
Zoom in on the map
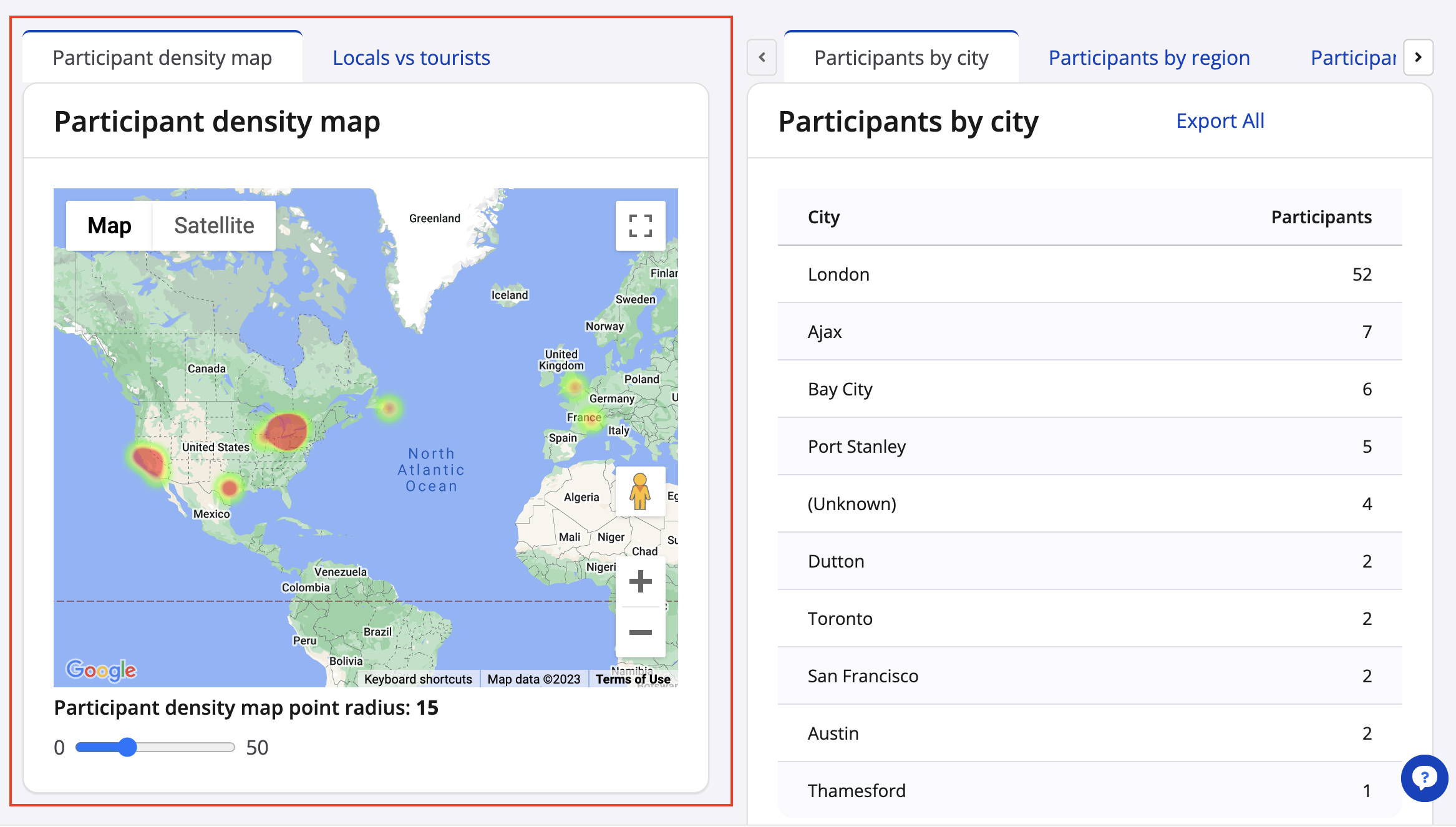(x=640, y=581)
